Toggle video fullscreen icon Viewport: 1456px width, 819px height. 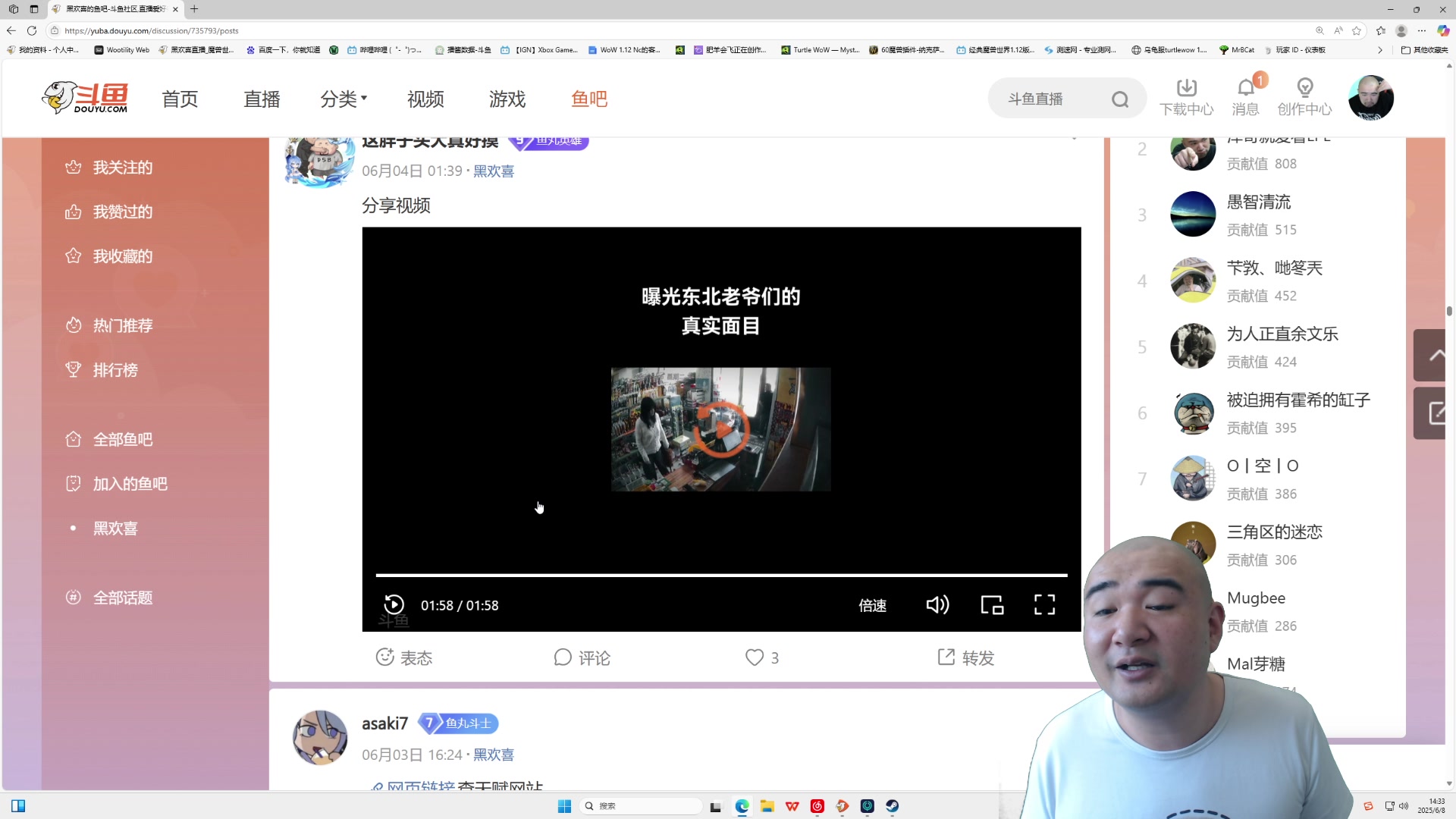(x=1045, y=604)
